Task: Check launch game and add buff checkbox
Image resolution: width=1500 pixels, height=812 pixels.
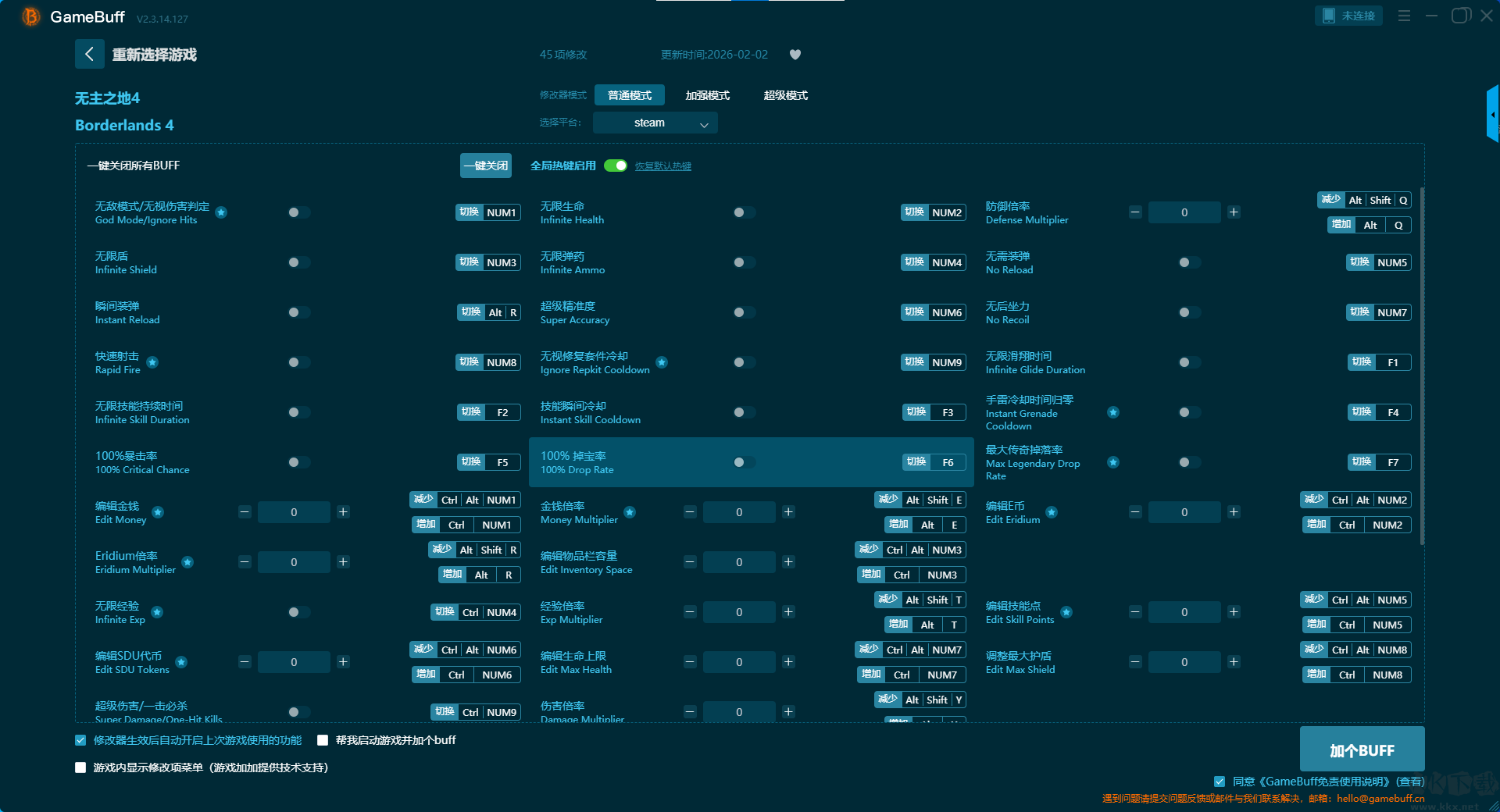Action: point(323,740)
